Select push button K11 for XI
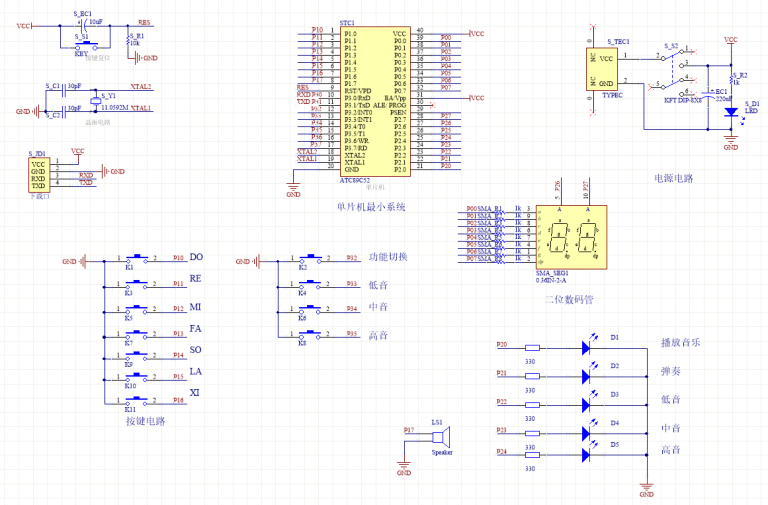The image size is (768, 505). pyautogui.click(x=137, y=401)
